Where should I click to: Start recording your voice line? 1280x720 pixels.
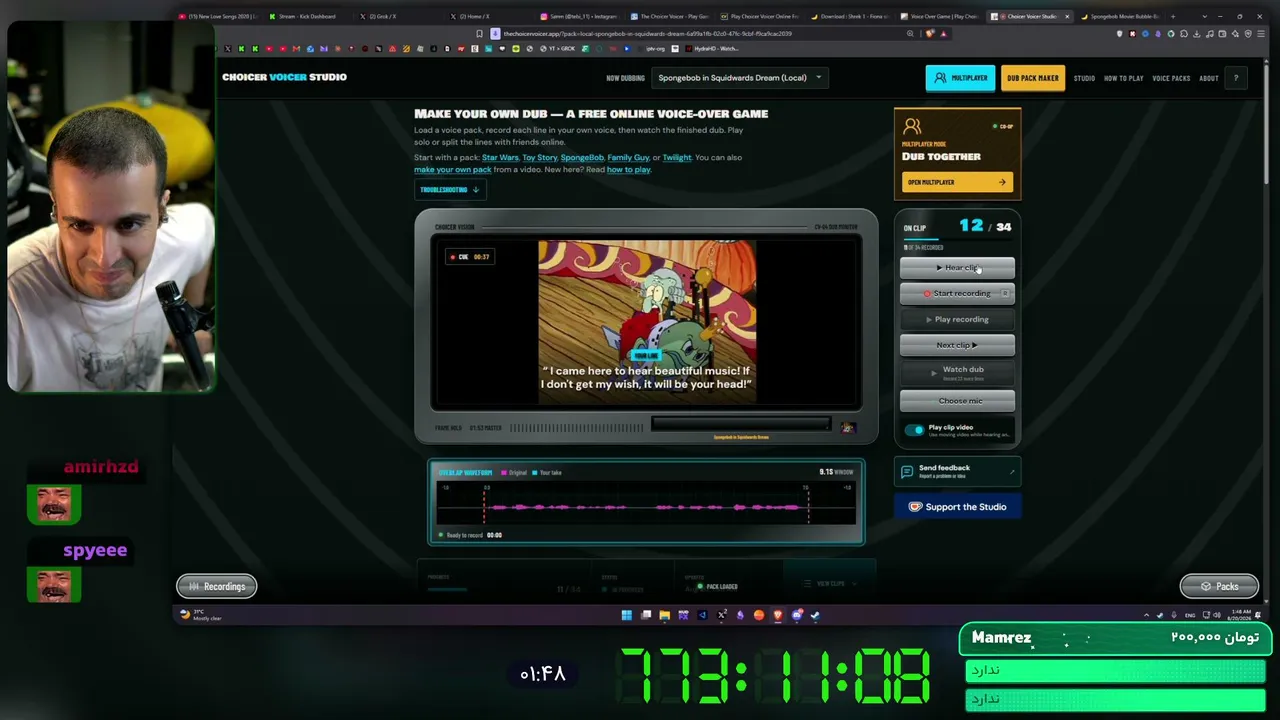coord(957,294)
